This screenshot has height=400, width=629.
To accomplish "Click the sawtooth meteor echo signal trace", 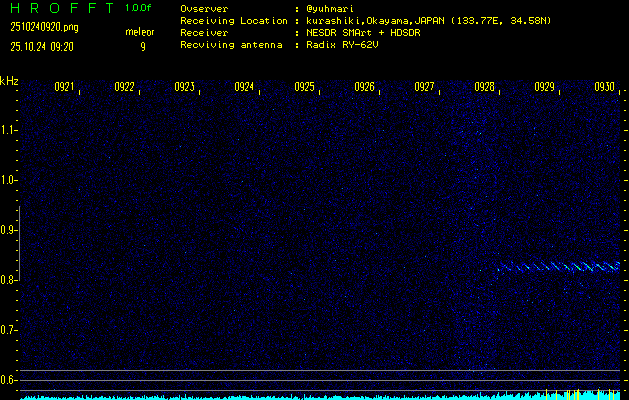I will click(x=558, y=267).
